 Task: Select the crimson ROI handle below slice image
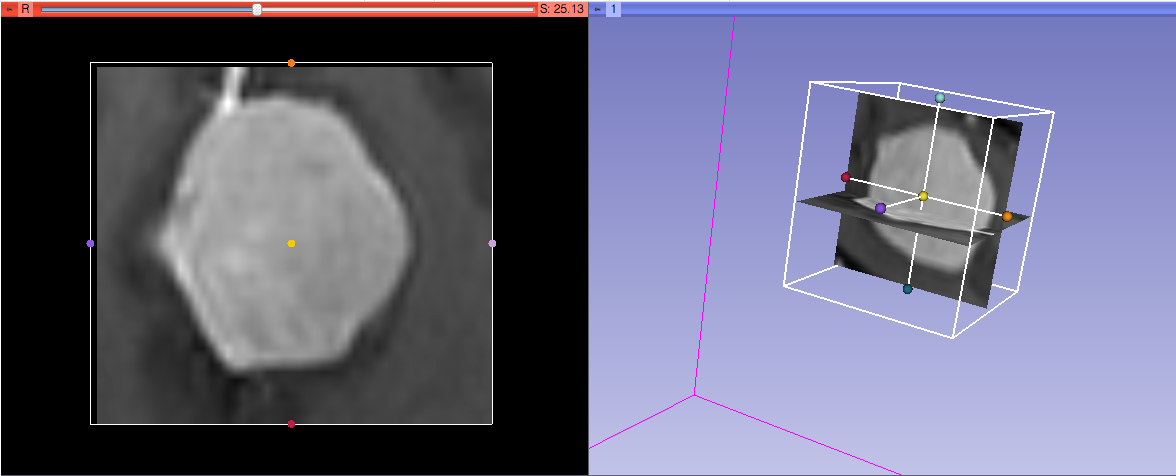pyautogui.click(x=291, y=424)
